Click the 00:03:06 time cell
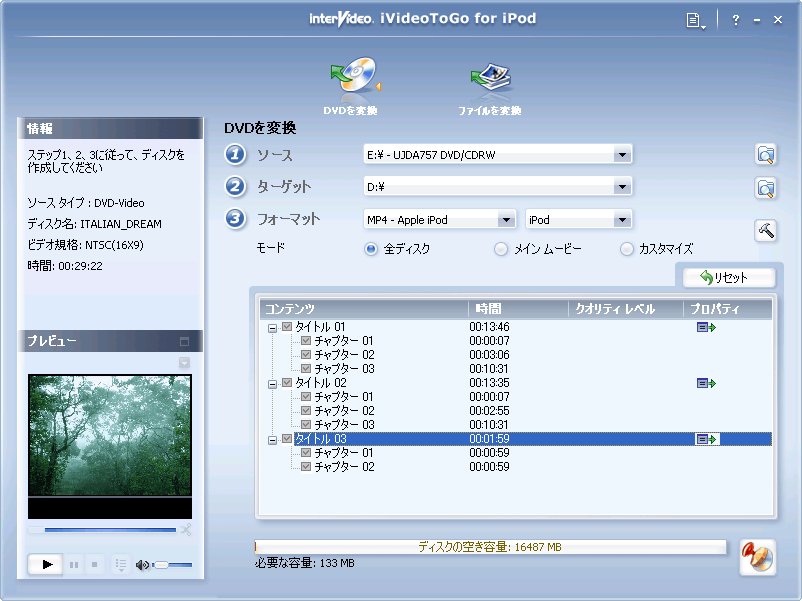802x601 pixels. point(489,355)
